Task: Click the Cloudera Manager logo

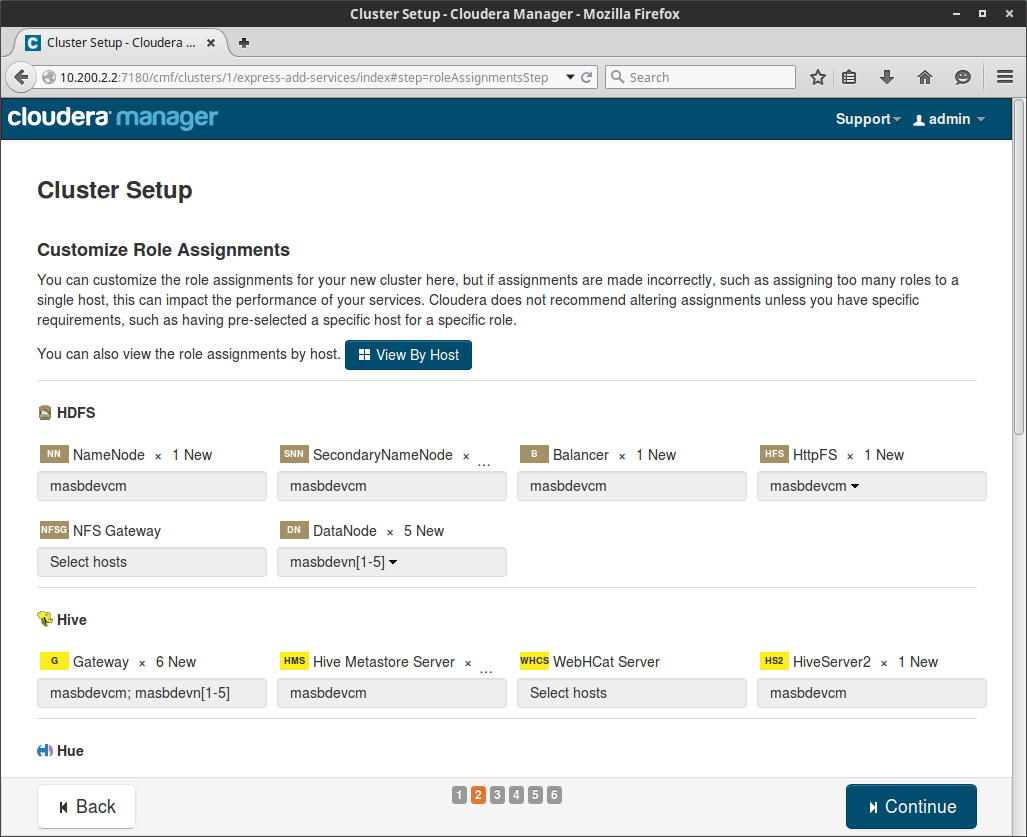Action: click(x=112, y=117)
